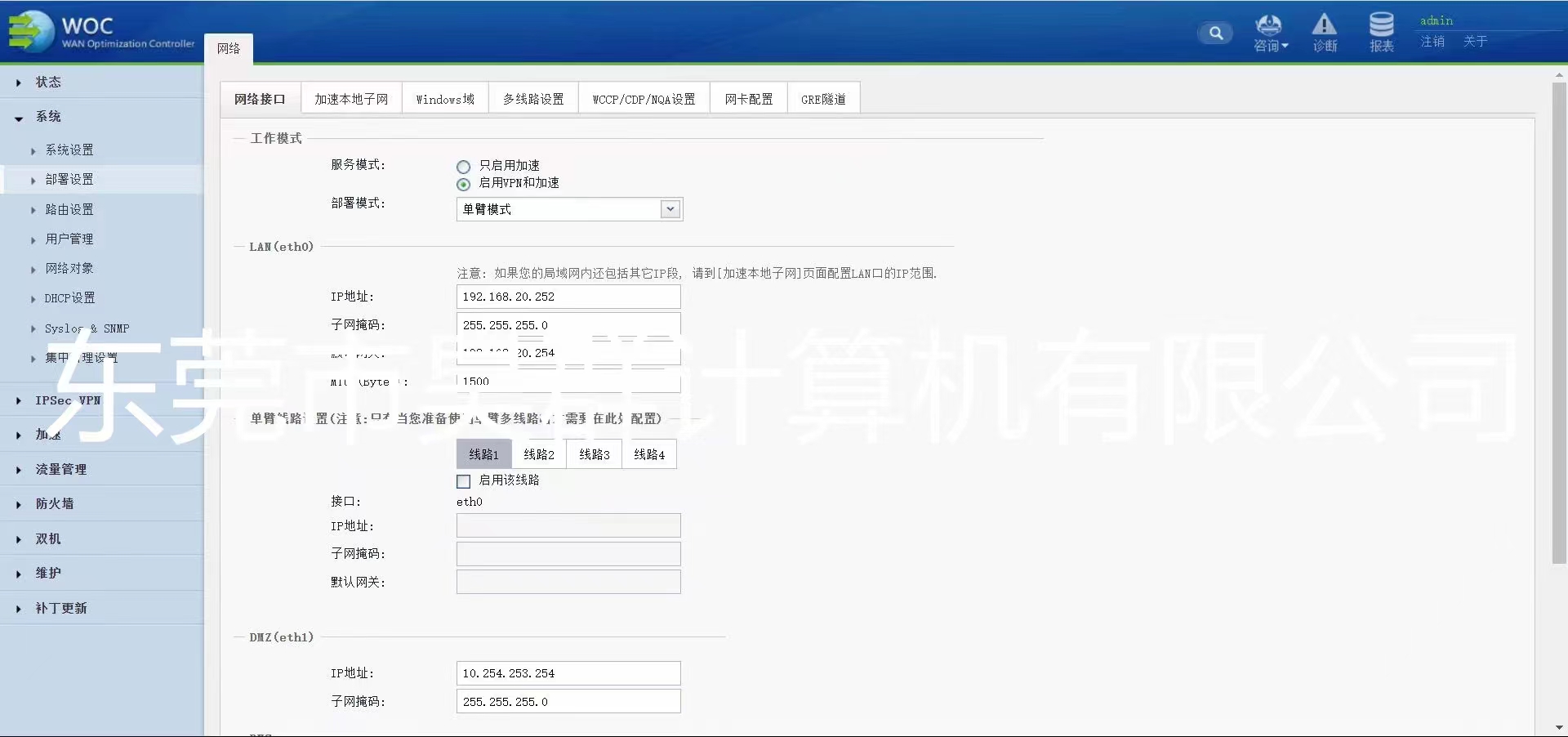1568x737 pixels.
Task: Click the scrollbar up arrow
Action: [1559, 75]
